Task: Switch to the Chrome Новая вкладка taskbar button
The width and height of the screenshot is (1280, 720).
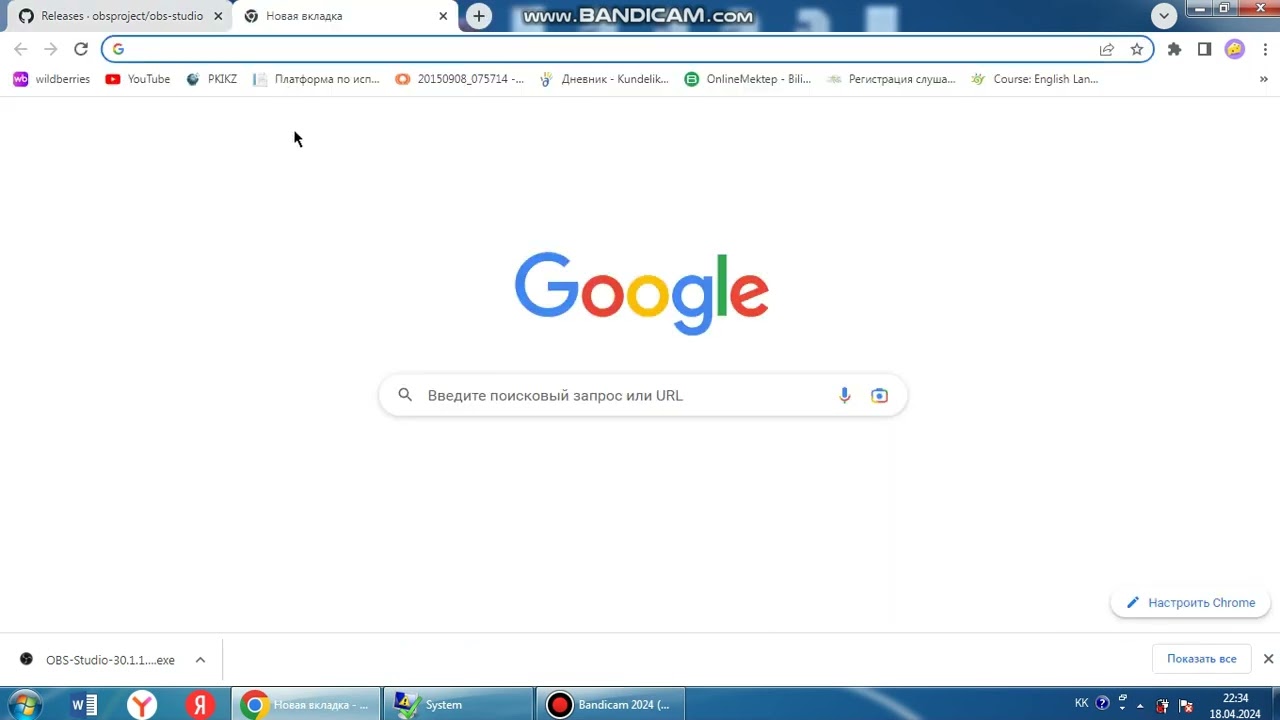Action: click(x=306, y=704)
